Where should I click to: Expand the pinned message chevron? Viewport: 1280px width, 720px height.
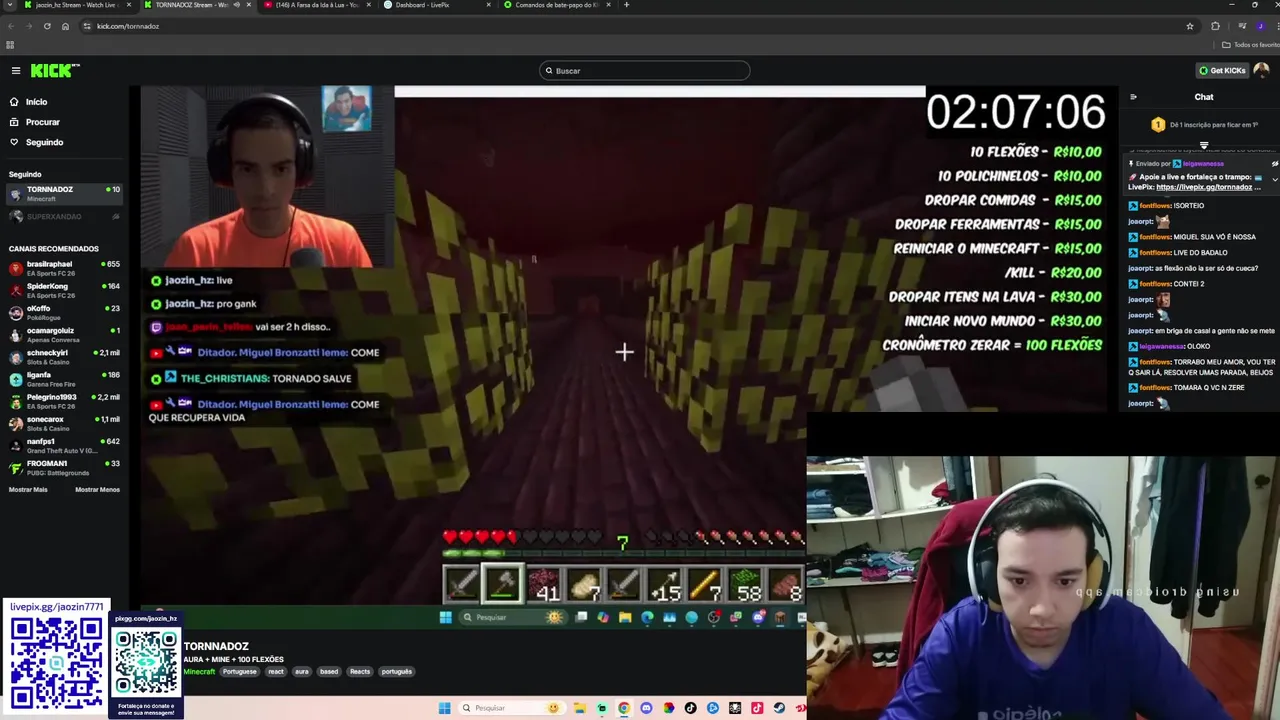pos(1274,180)
